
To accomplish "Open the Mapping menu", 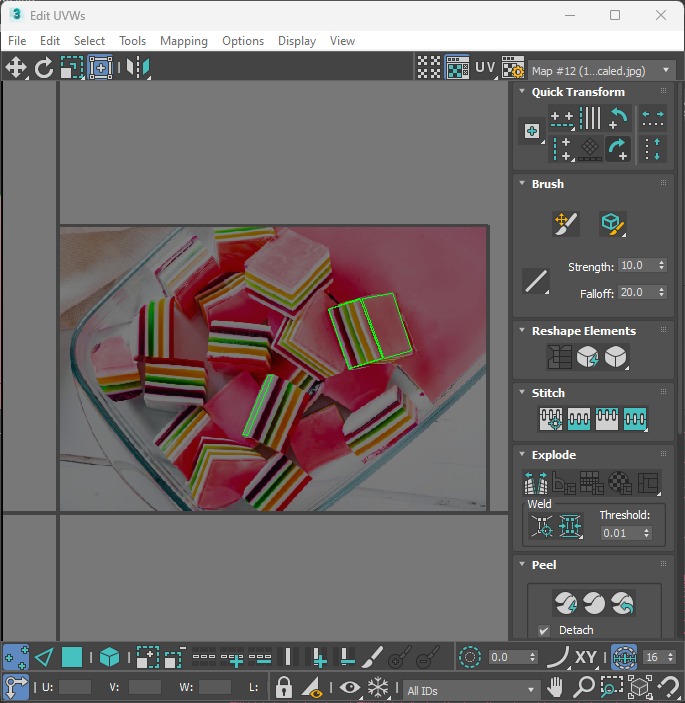I will tap(184, 41).
